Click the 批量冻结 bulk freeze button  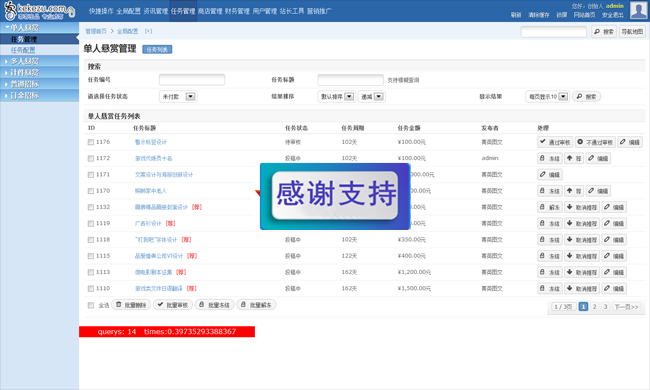(x=215, y=305)
